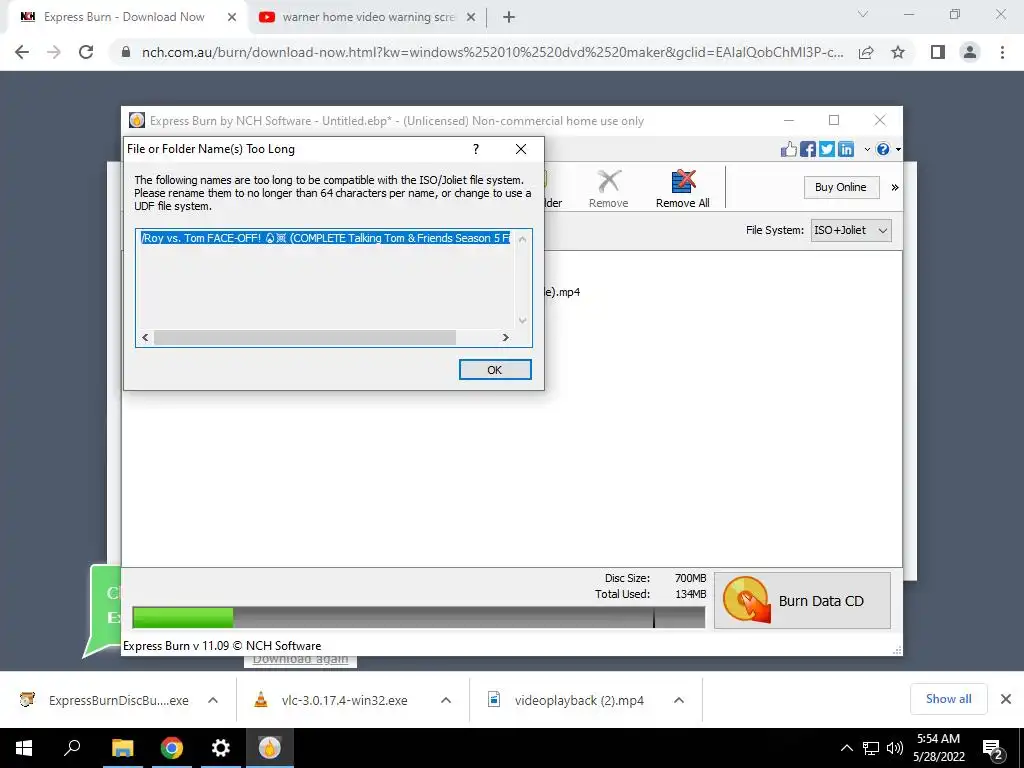This screenshot has width=1024, height=768.
Task: Switch to the warner home video YouTube tab
Action: (368, 17)
